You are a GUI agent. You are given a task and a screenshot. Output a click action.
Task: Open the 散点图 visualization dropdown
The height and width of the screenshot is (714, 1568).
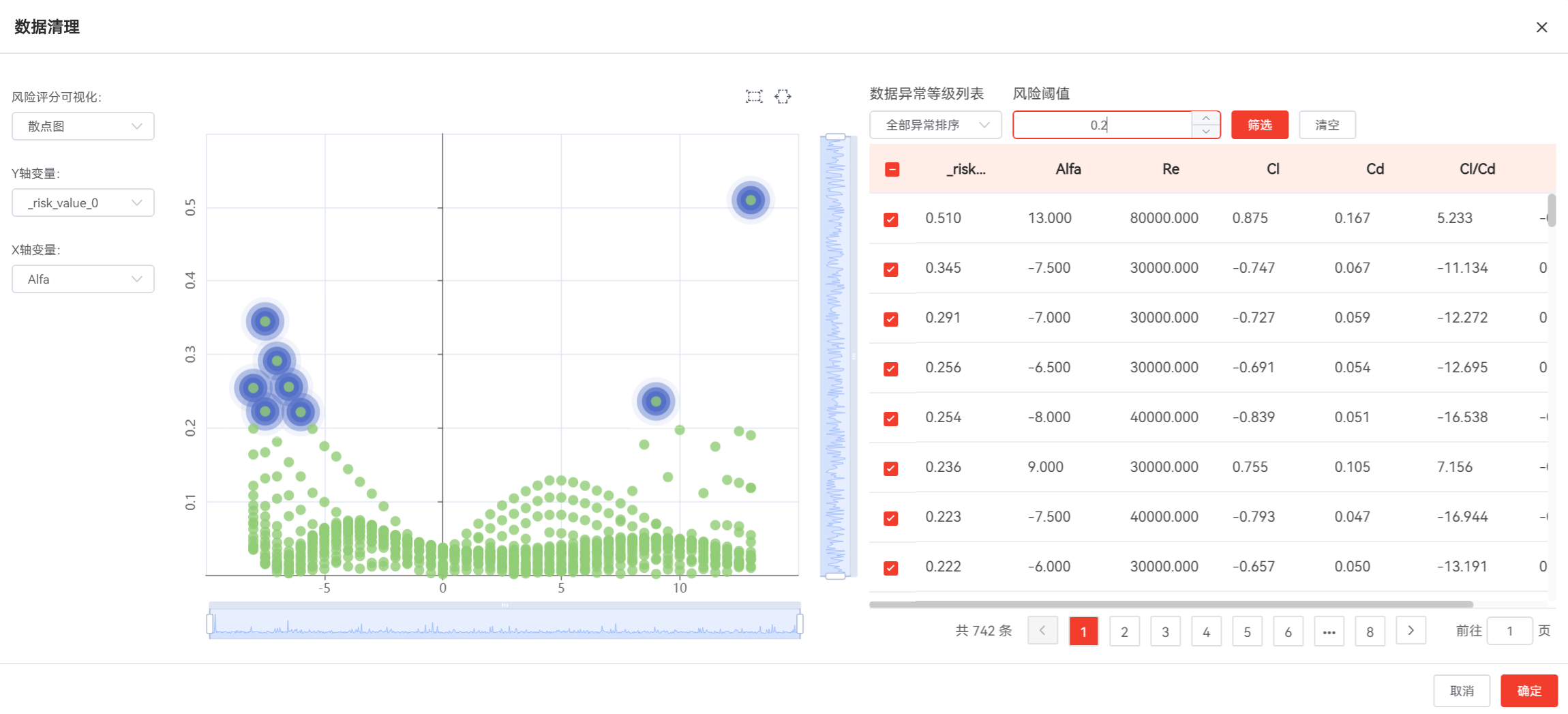83,126
